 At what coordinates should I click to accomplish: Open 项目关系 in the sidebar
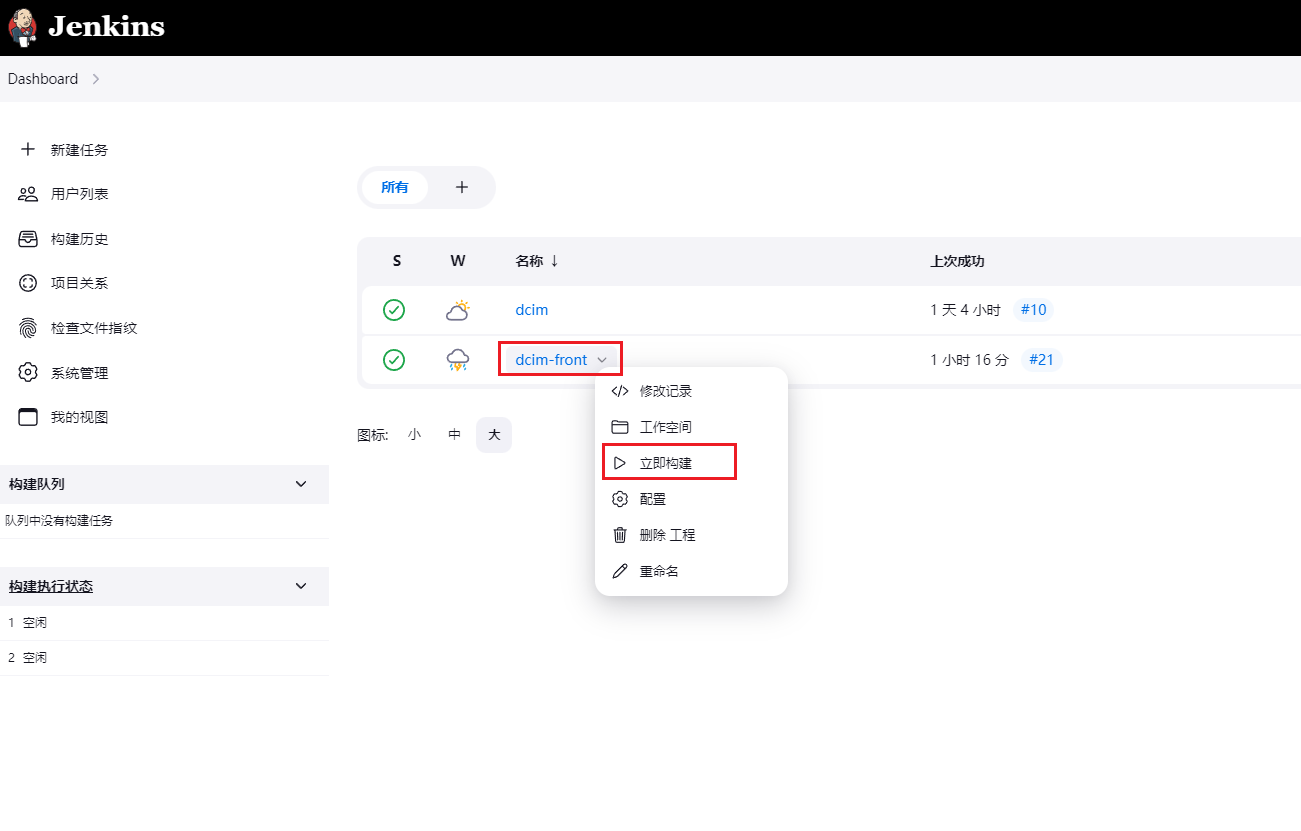coord(80,283)
